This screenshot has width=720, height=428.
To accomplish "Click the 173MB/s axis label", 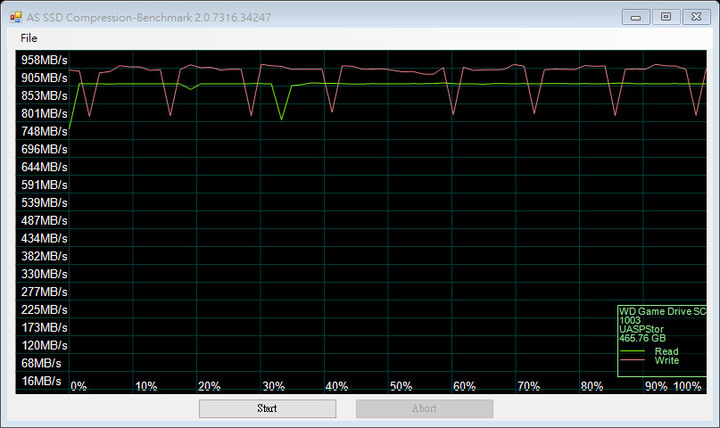I will tap(44, 328).
